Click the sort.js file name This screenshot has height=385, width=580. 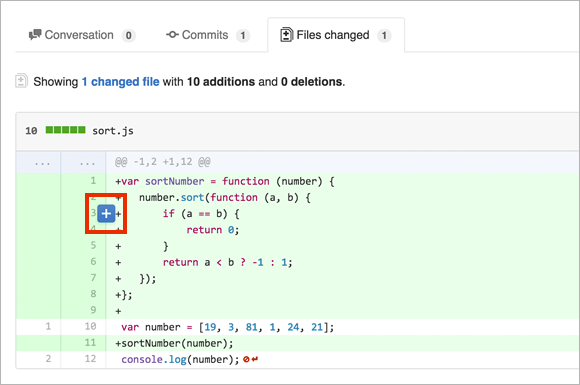tap(113, 131)
